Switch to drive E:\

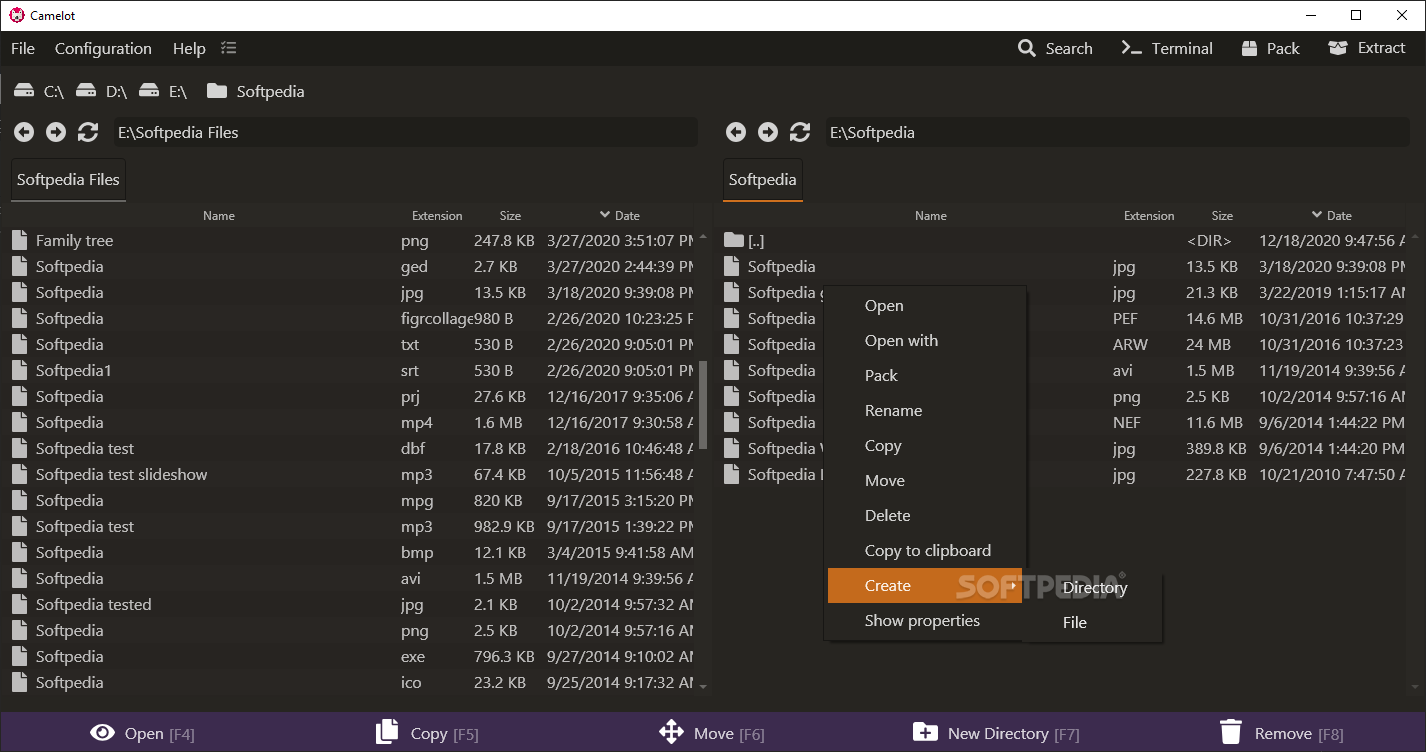(163, 91)
